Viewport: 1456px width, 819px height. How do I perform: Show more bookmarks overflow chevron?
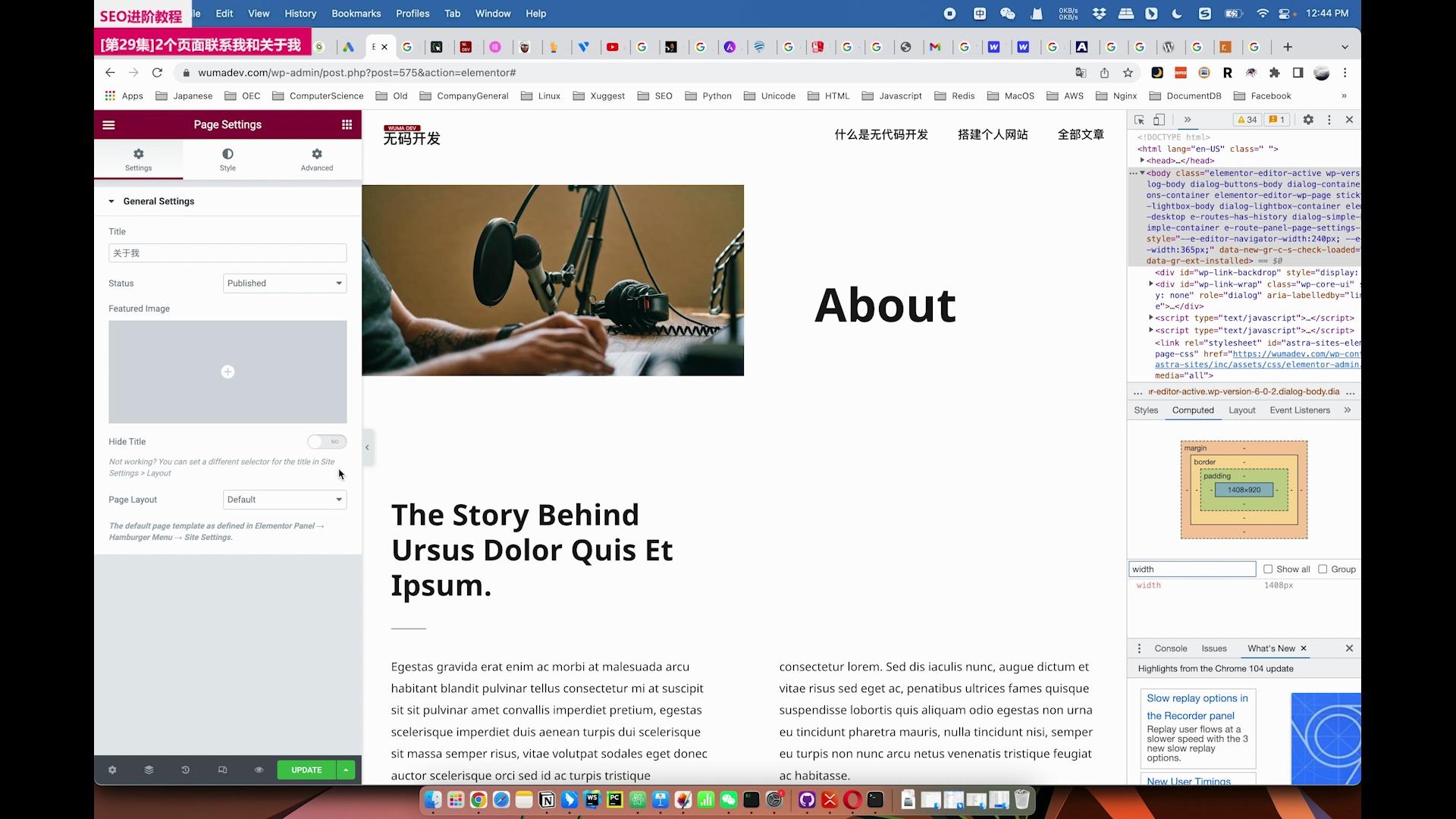(1344, 96)
